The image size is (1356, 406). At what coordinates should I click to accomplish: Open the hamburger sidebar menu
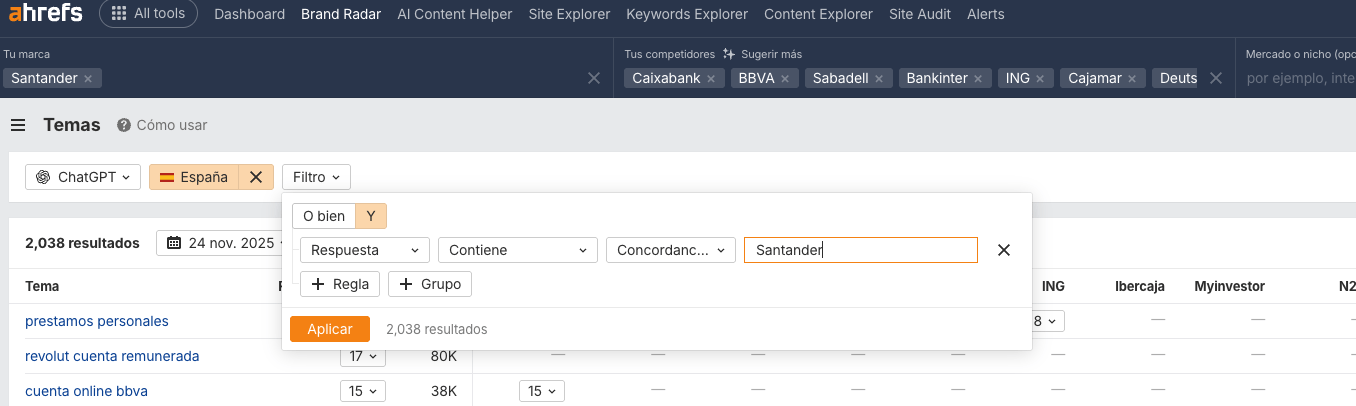click(18, 125)
